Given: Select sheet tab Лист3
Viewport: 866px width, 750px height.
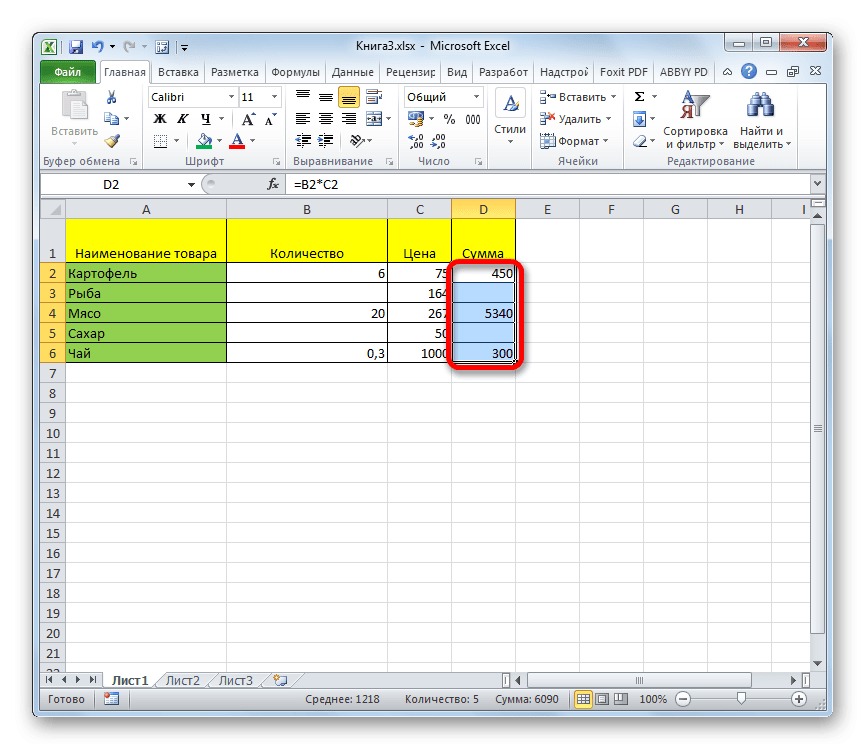Looking at the screenshot, I should (236, 680).
